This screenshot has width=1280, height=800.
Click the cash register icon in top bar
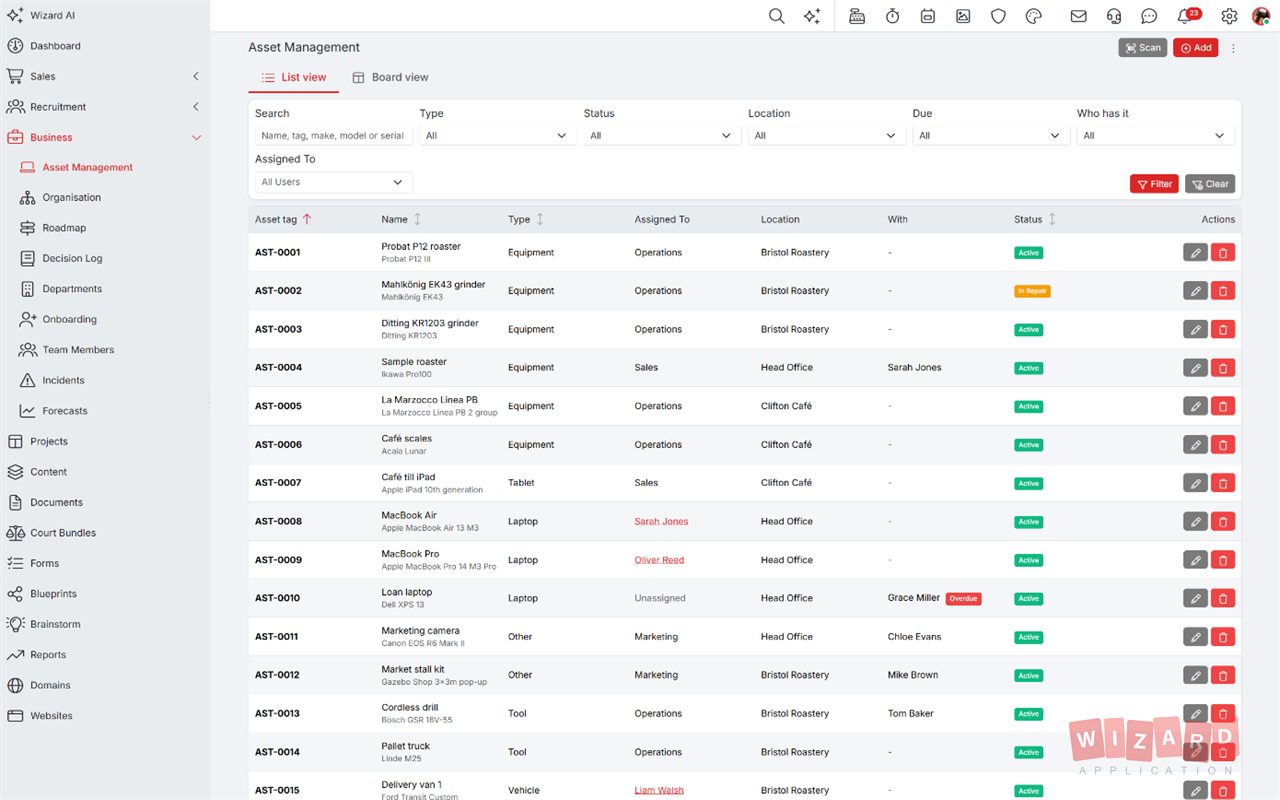(857, 16)
